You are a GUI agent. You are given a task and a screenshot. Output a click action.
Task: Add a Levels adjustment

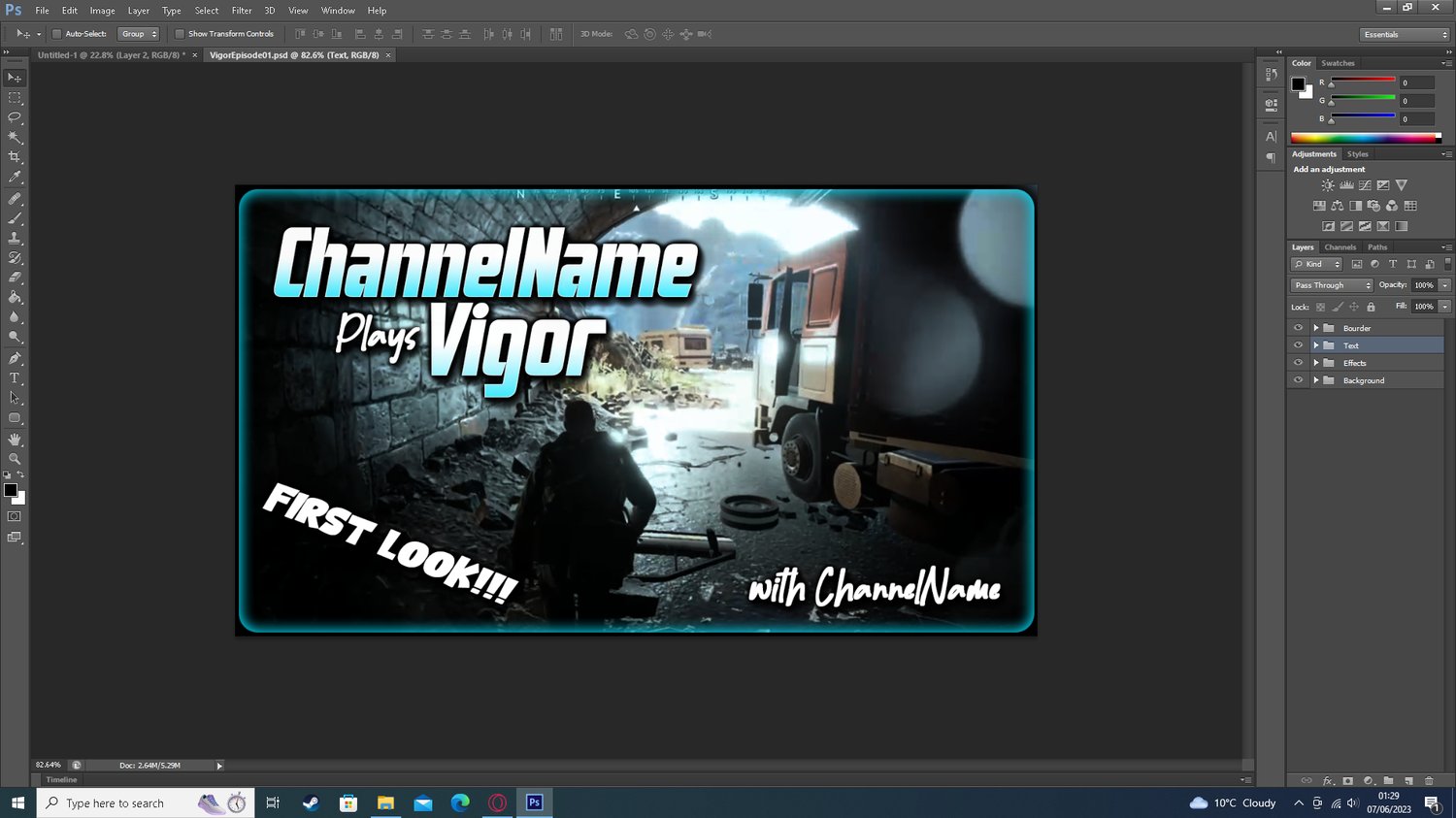[1346, 185]
